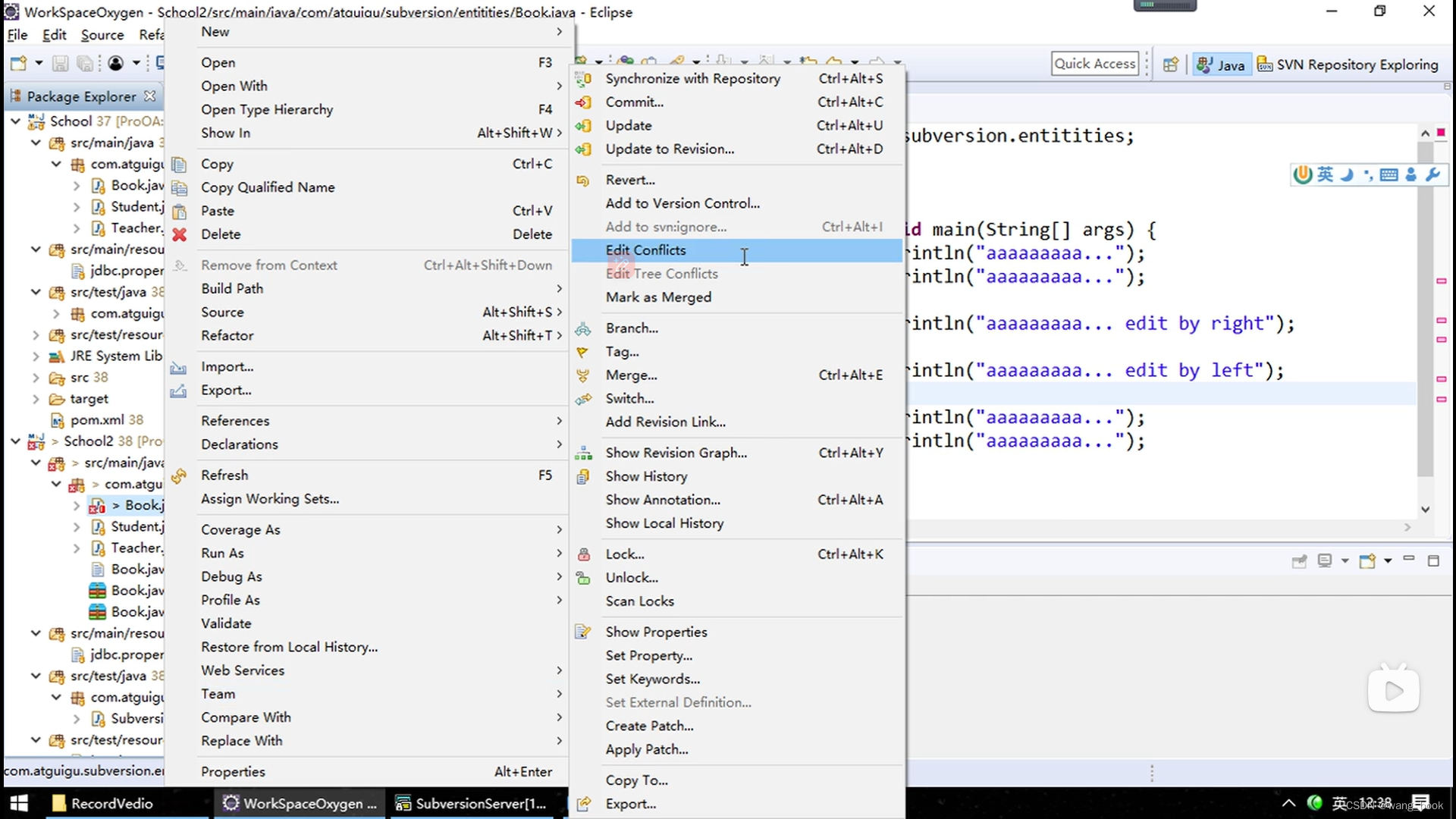Minimize the console panel view

coord(1409,560)
